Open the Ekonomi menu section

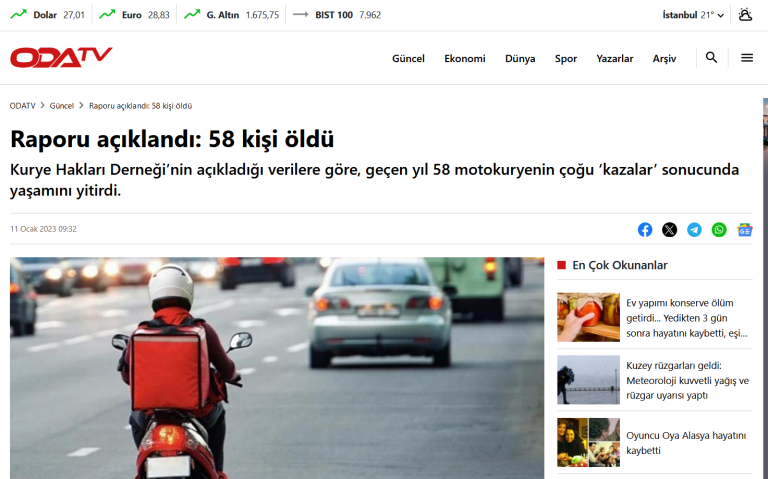point(464,58)
